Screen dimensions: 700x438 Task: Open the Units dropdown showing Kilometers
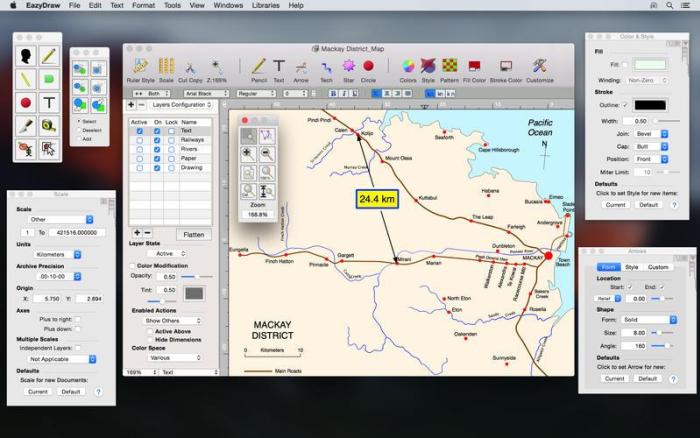point(56,254)
